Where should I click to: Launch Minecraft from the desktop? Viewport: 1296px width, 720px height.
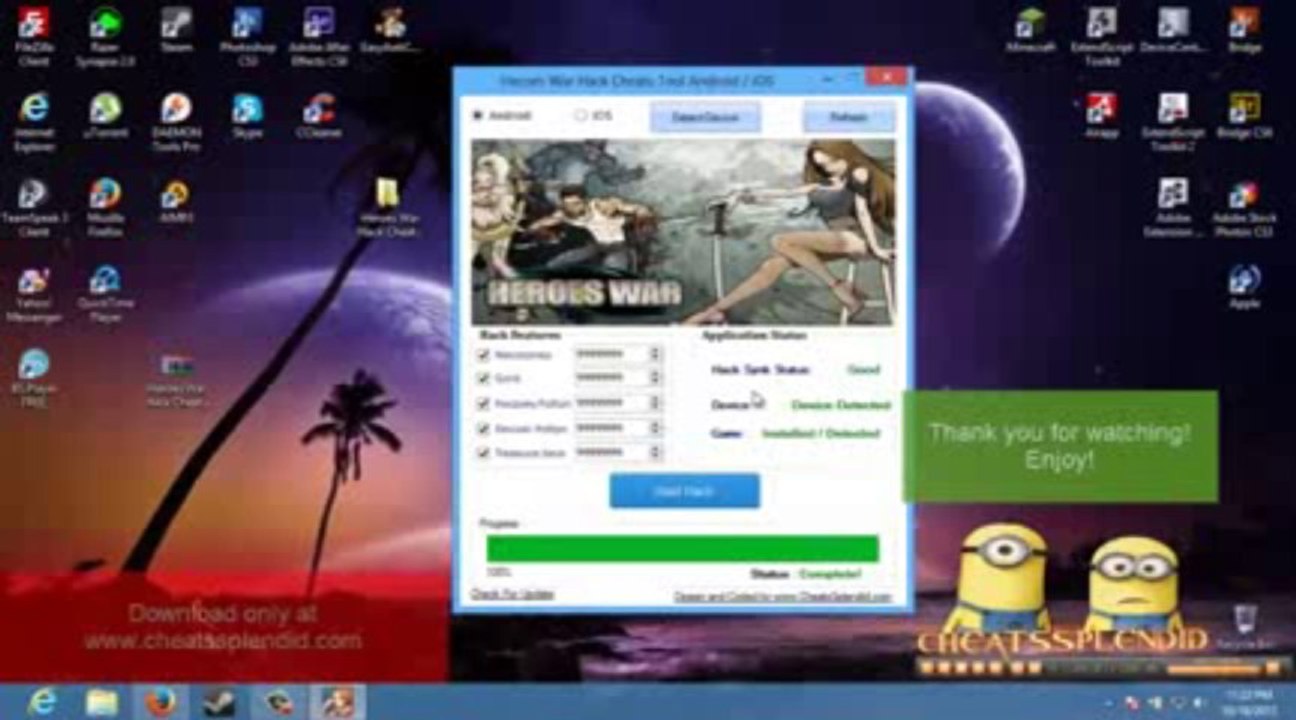pos(1029,30)
